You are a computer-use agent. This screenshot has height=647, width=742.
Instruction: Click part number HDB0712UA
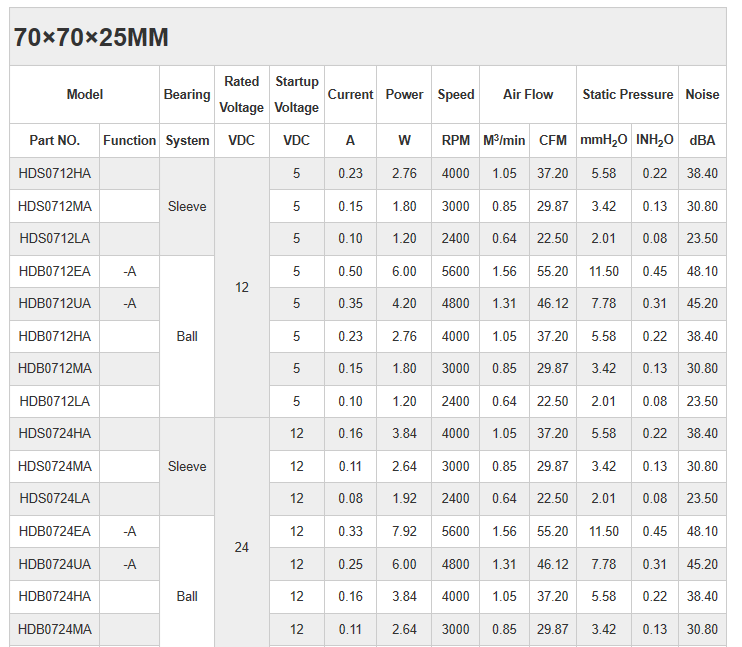point(54,303)
